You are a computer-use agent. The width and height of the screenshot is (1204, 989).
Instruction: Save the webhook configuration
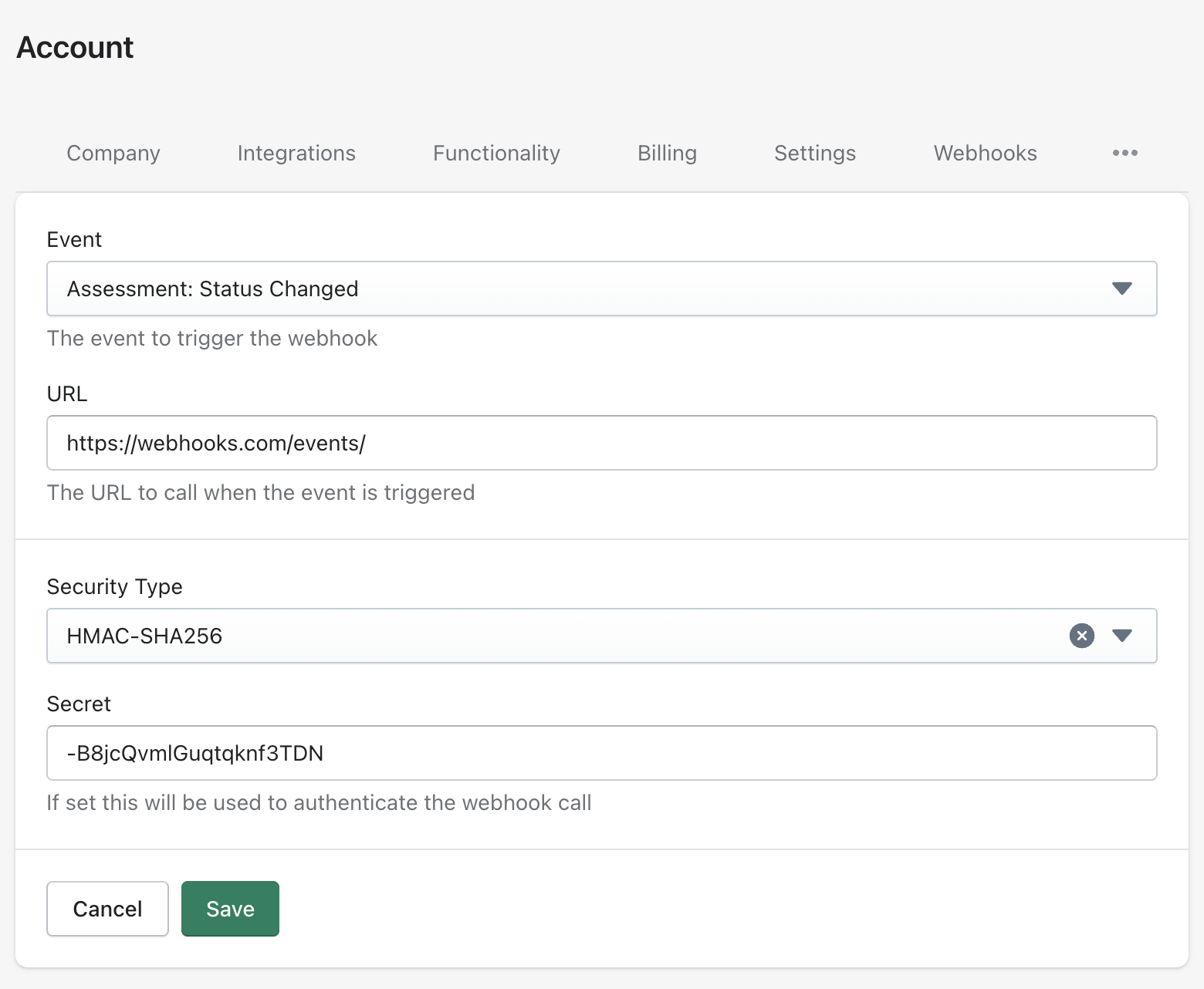pyautogui.click(x=230, y=909)
